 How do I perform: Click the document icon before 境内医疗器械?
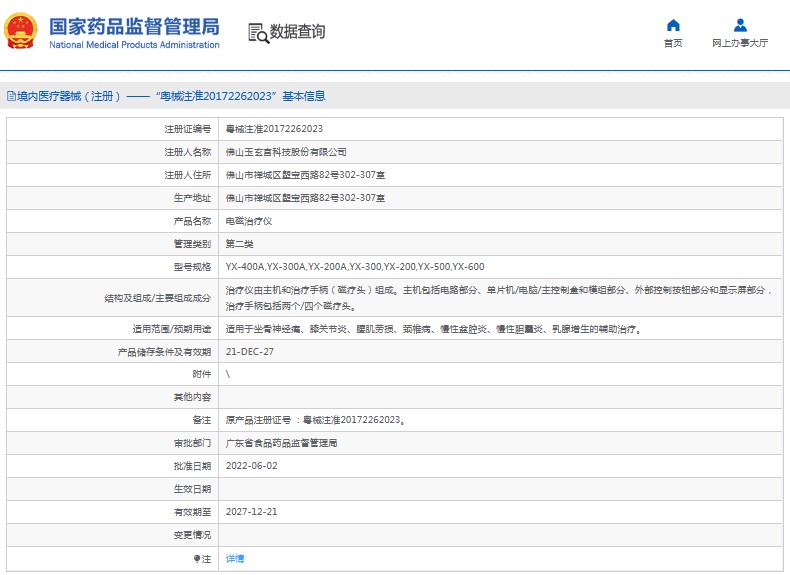click(x=11, y=96)
